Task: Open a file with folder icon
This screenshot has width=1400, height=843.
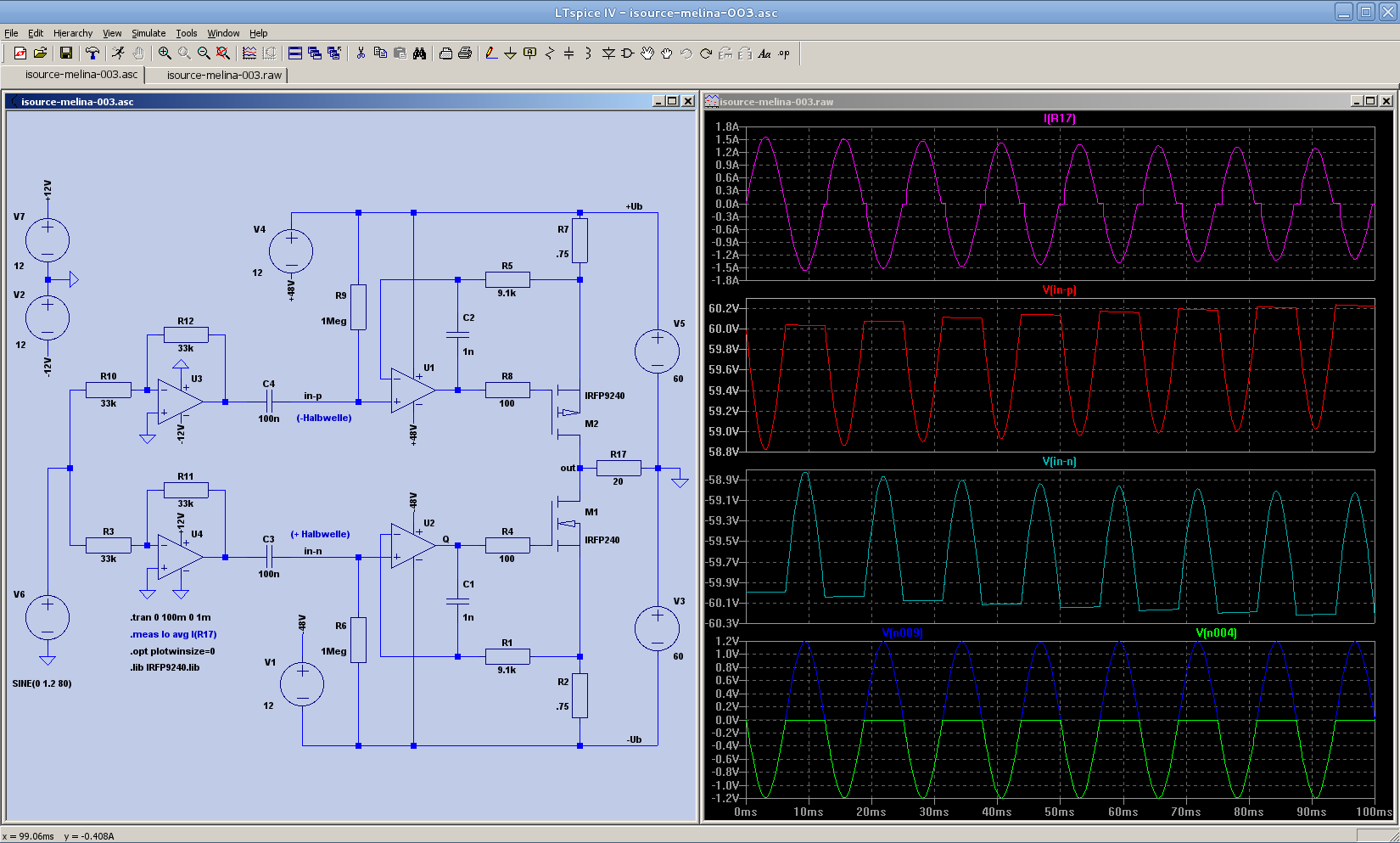Action: pos(40,53)
